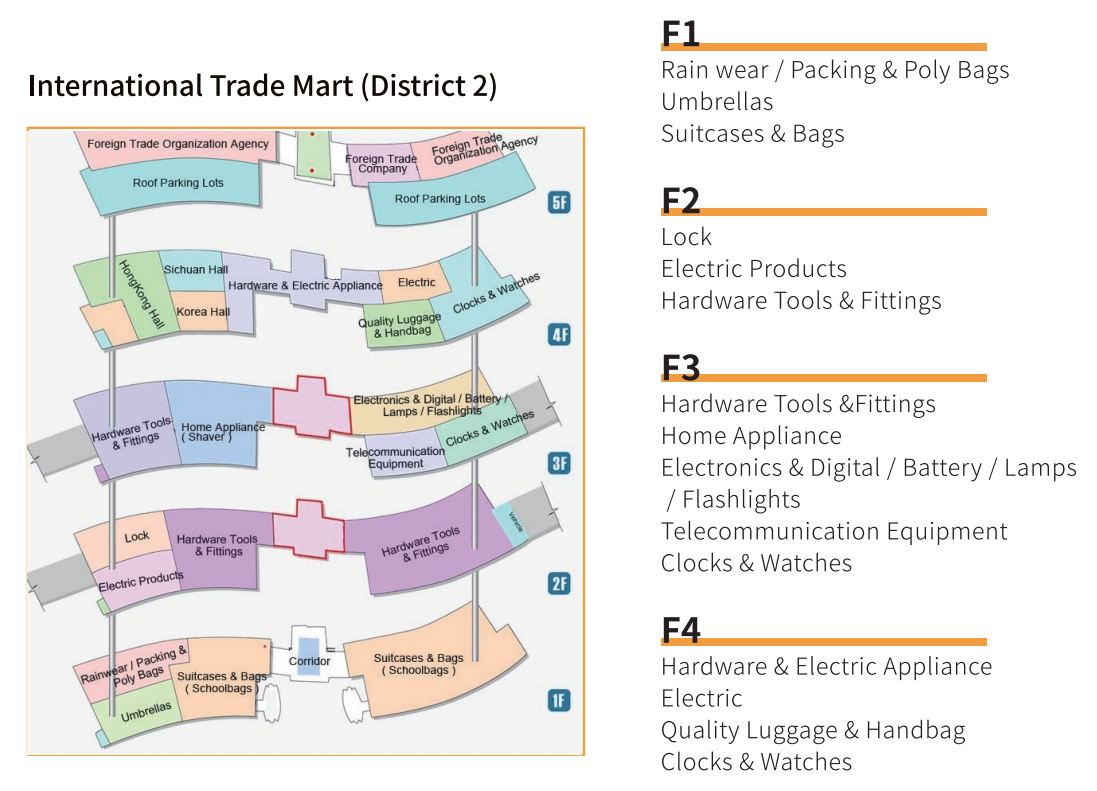The image size is (1097, 791).
Task: Click the 1F floor badge on the map
Action: tap(559, 700)
